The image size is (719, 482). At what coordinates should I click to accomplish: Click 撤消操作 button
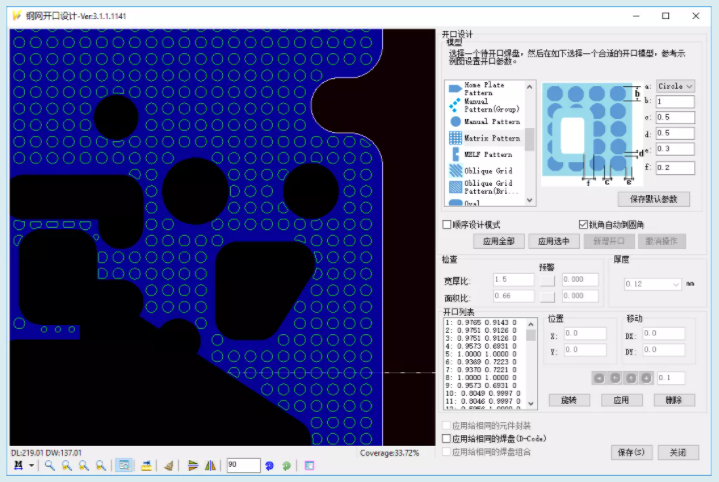coord(661,241)
